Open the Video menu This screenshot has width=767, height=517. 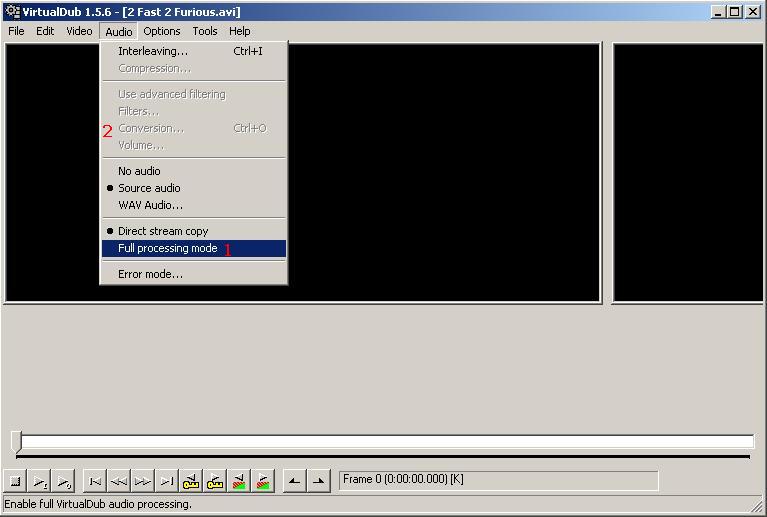click(79, 31)
